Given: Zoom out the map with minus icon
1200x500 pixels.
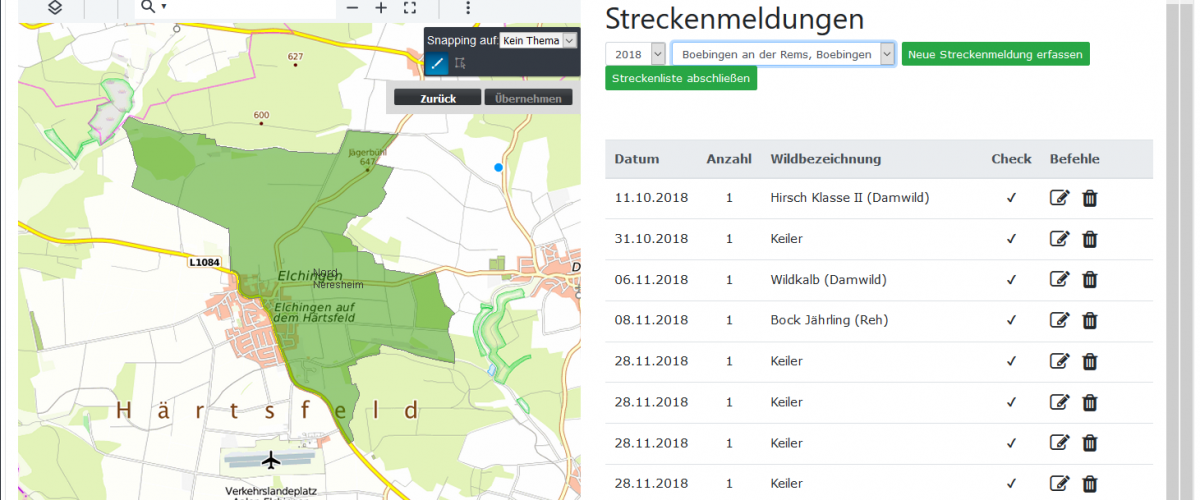Looking at the screenshot, I should (352, 7).
